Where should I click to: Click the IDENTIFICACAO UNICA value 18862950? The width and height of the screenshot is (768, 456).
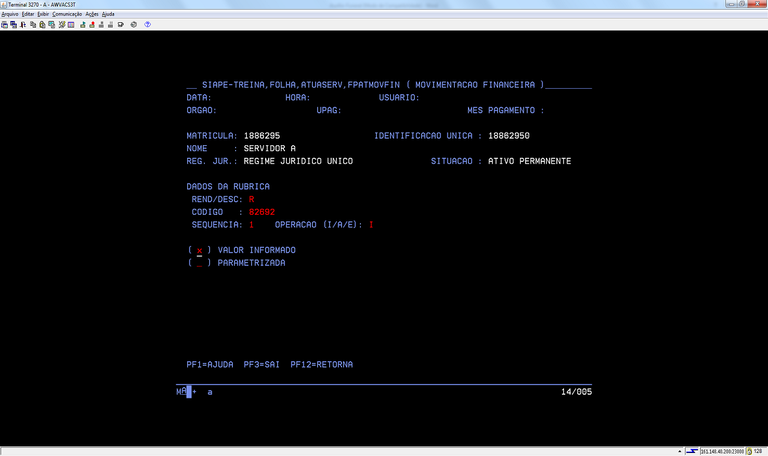tap(508, 136)
